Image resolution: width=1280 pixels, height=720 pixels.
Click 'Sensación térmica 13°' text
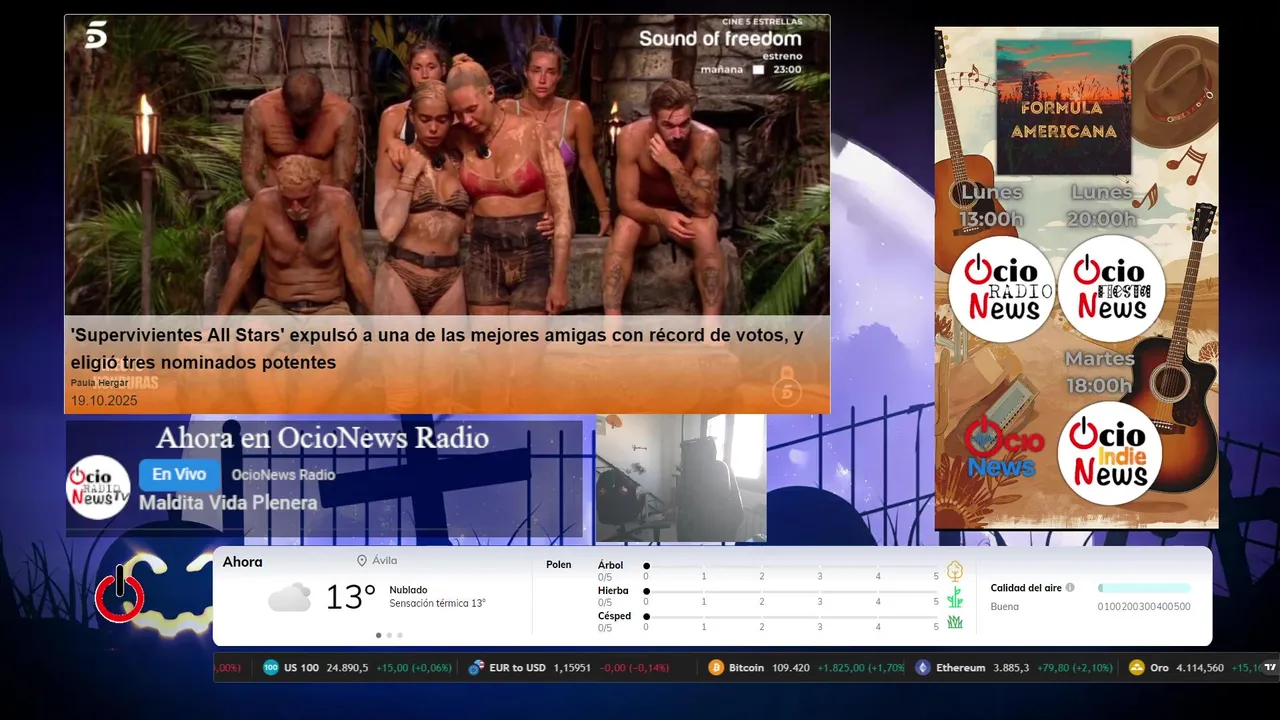click(x=438, y=604)
